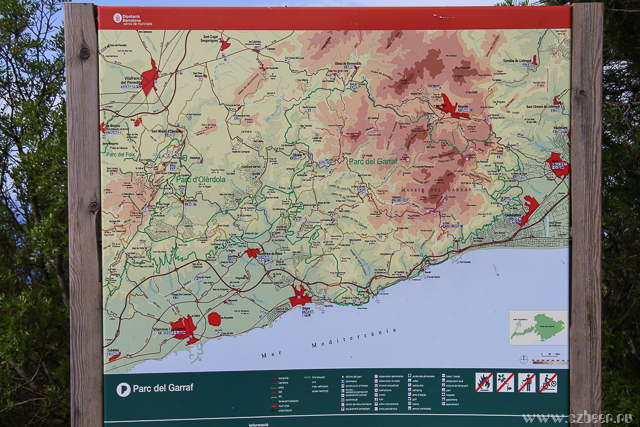Click the 'Sant Miquel d'Olèrdola' place name
The width and height of the screenshot is (640, 427).
coord(166,131)
